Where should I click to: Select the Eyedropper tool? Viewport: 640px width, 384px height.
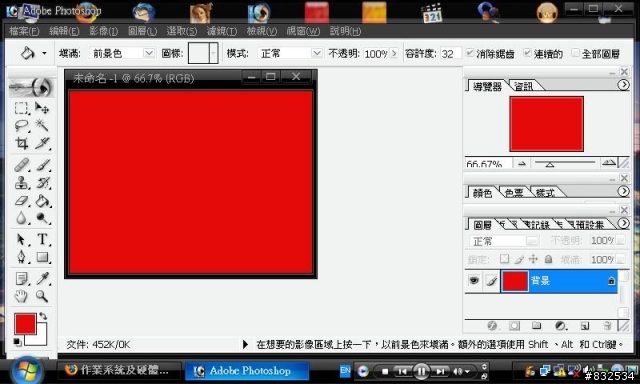click(x=42, y=278)
